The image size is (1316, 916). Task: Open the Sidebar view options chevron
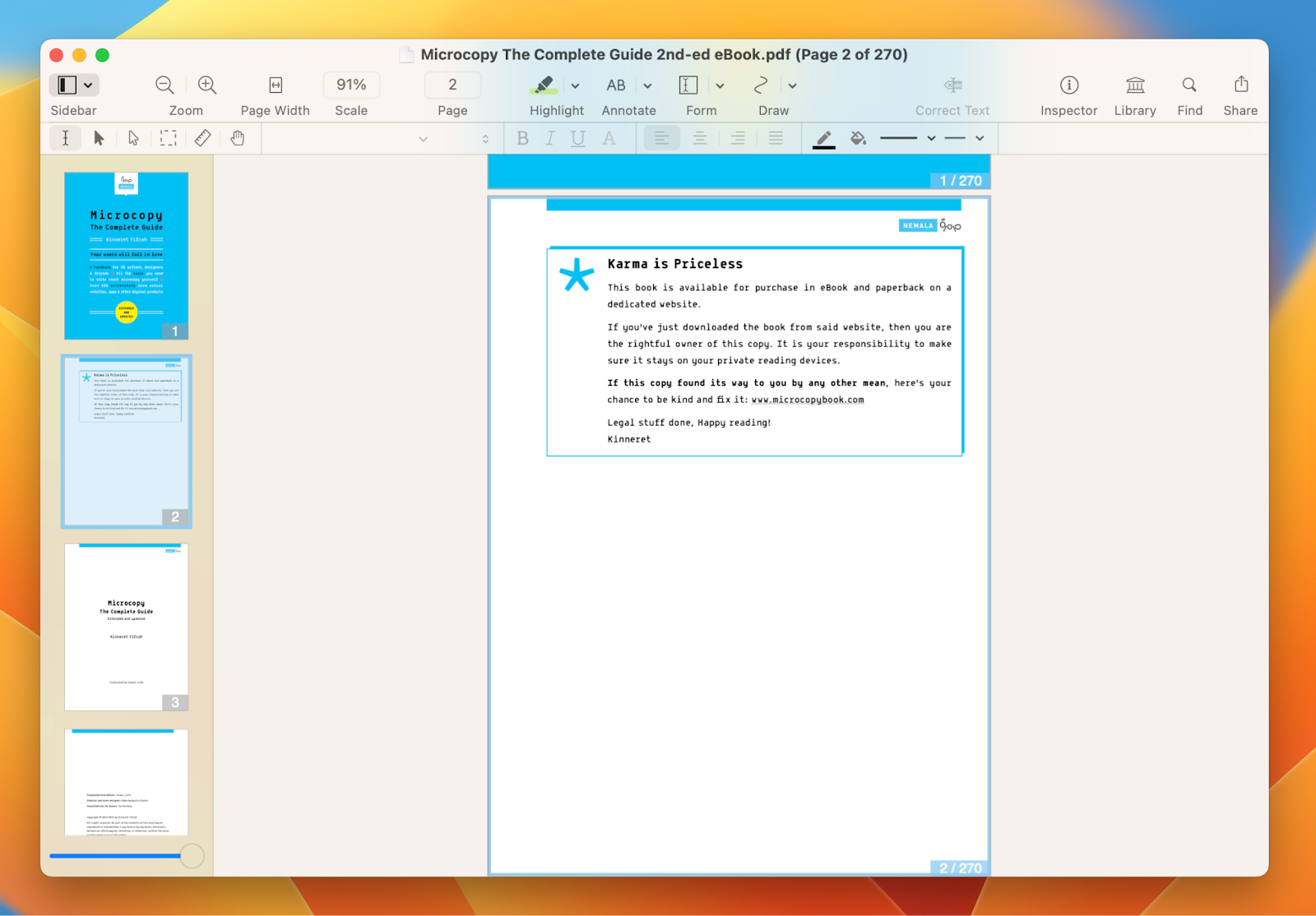point(88,85)
